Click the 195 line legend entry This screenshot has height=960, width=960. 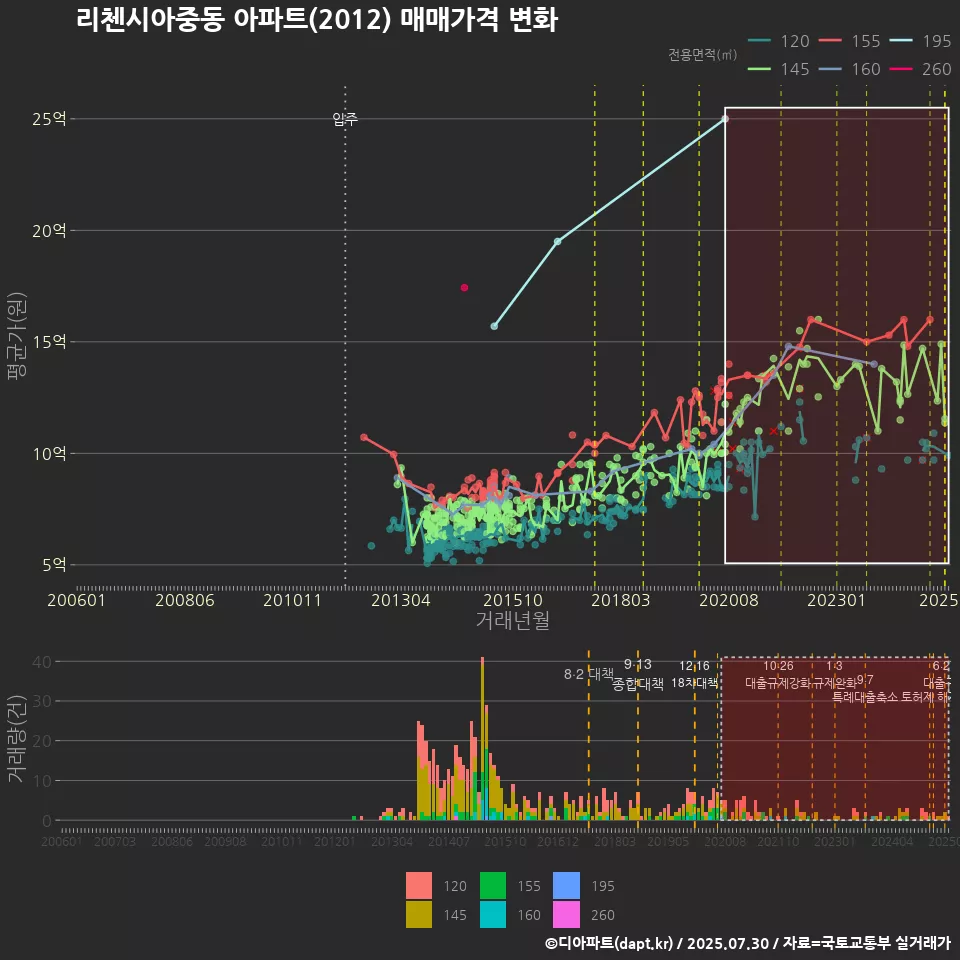pos(921,41)
